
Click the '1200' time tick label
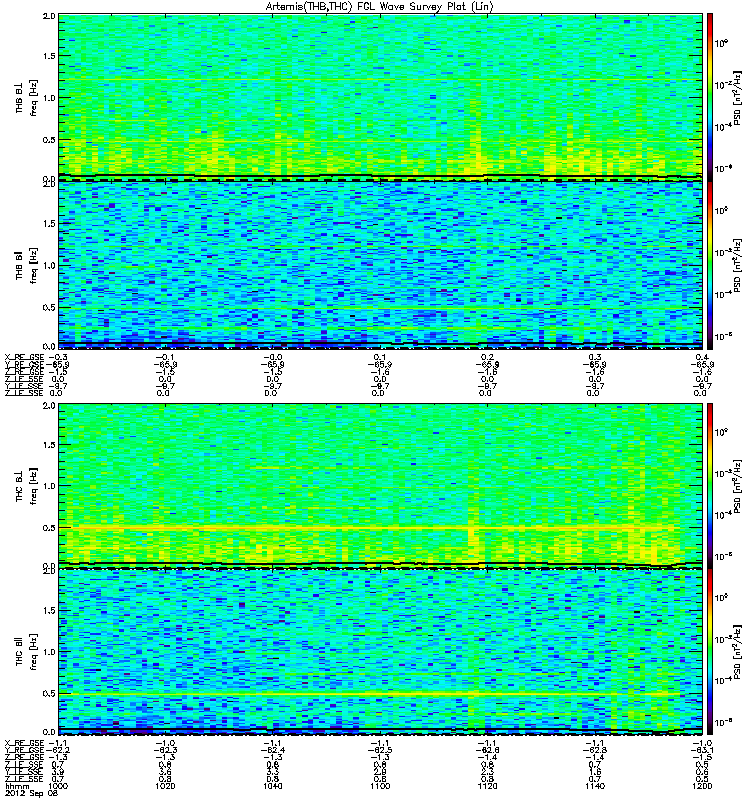click(702, 786)
